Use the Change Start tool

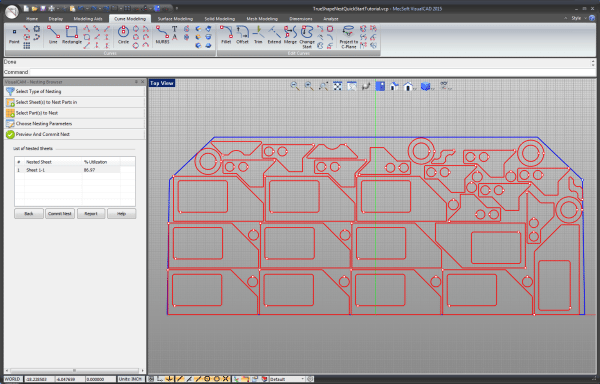pyautogui.click(x=307, y=36)
